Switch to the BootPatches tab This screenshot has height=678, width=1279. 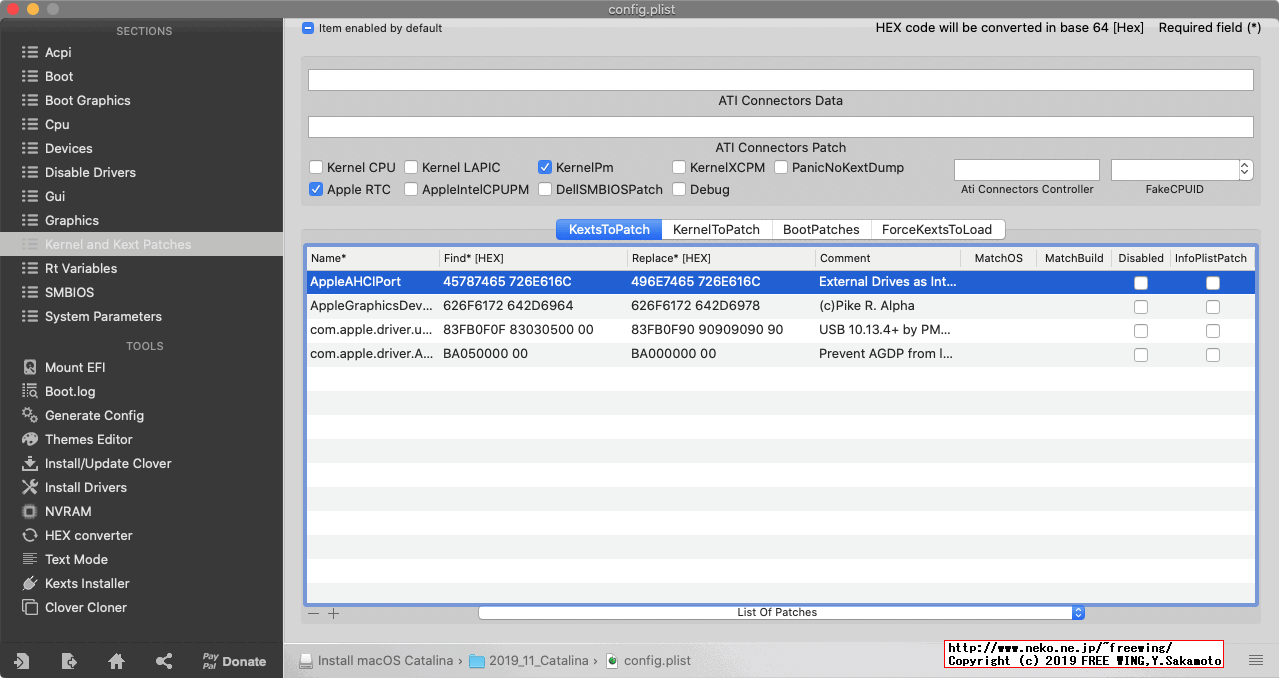[x=820, y=229]
